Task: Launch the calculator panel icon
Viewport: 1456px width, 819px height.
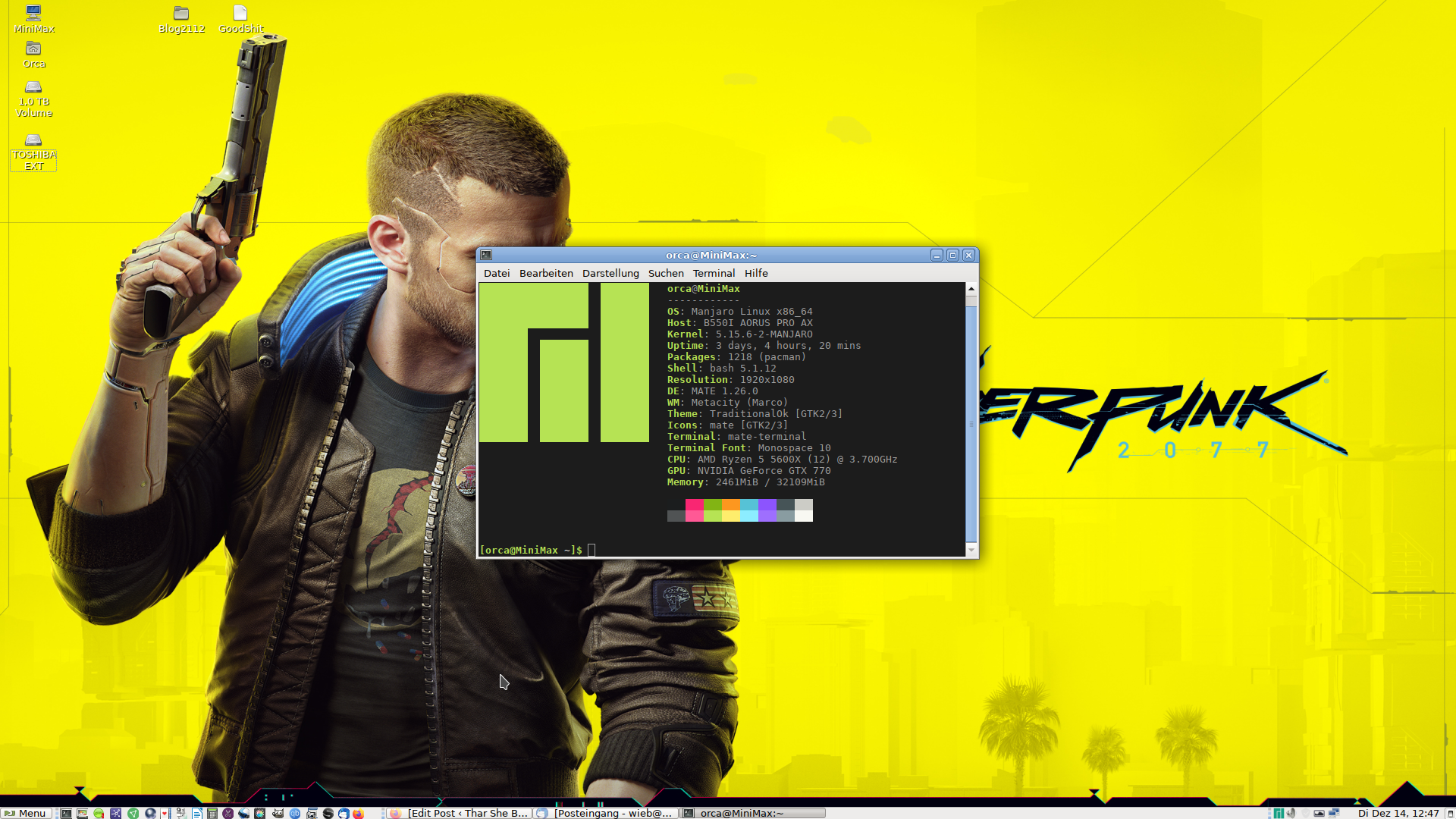Action: click(212, 813)
